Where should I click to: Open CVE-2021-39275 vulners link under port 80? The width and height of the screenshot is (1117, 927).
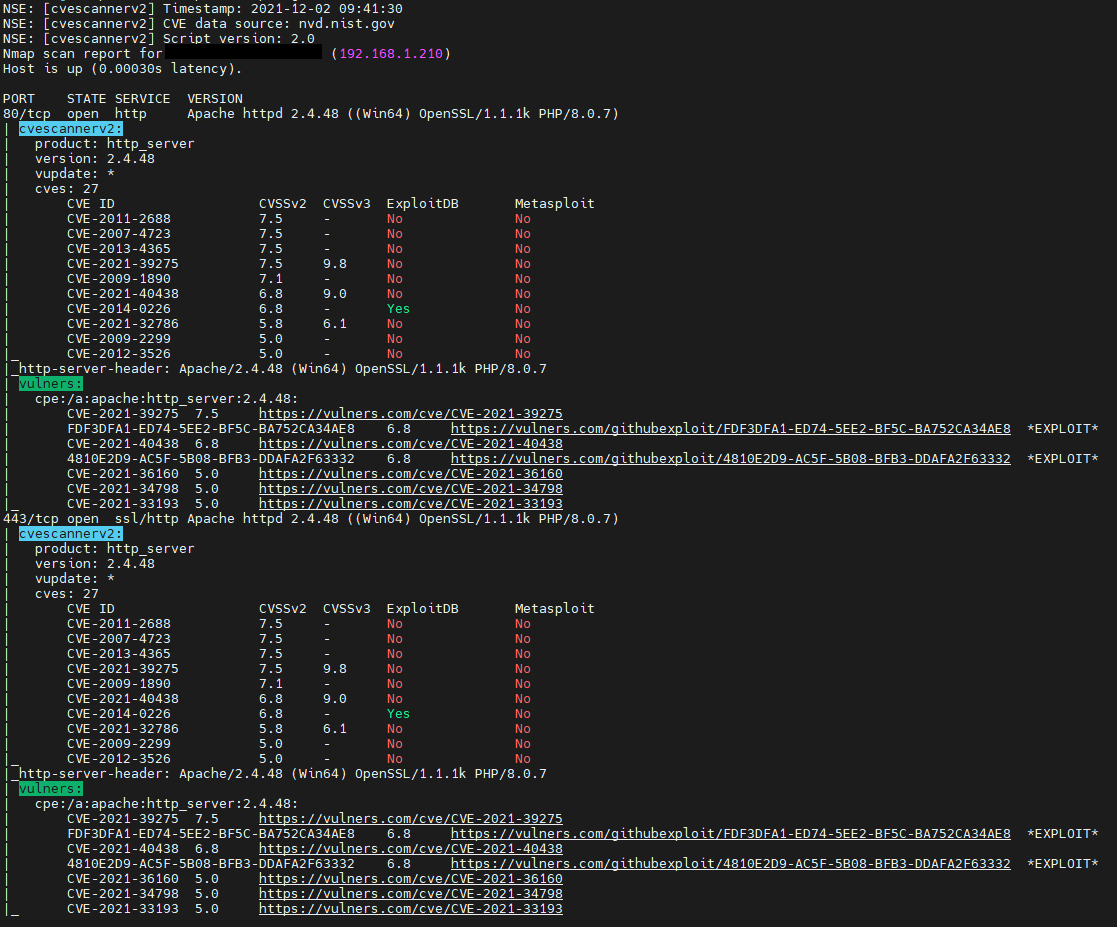tap(410, 414)
